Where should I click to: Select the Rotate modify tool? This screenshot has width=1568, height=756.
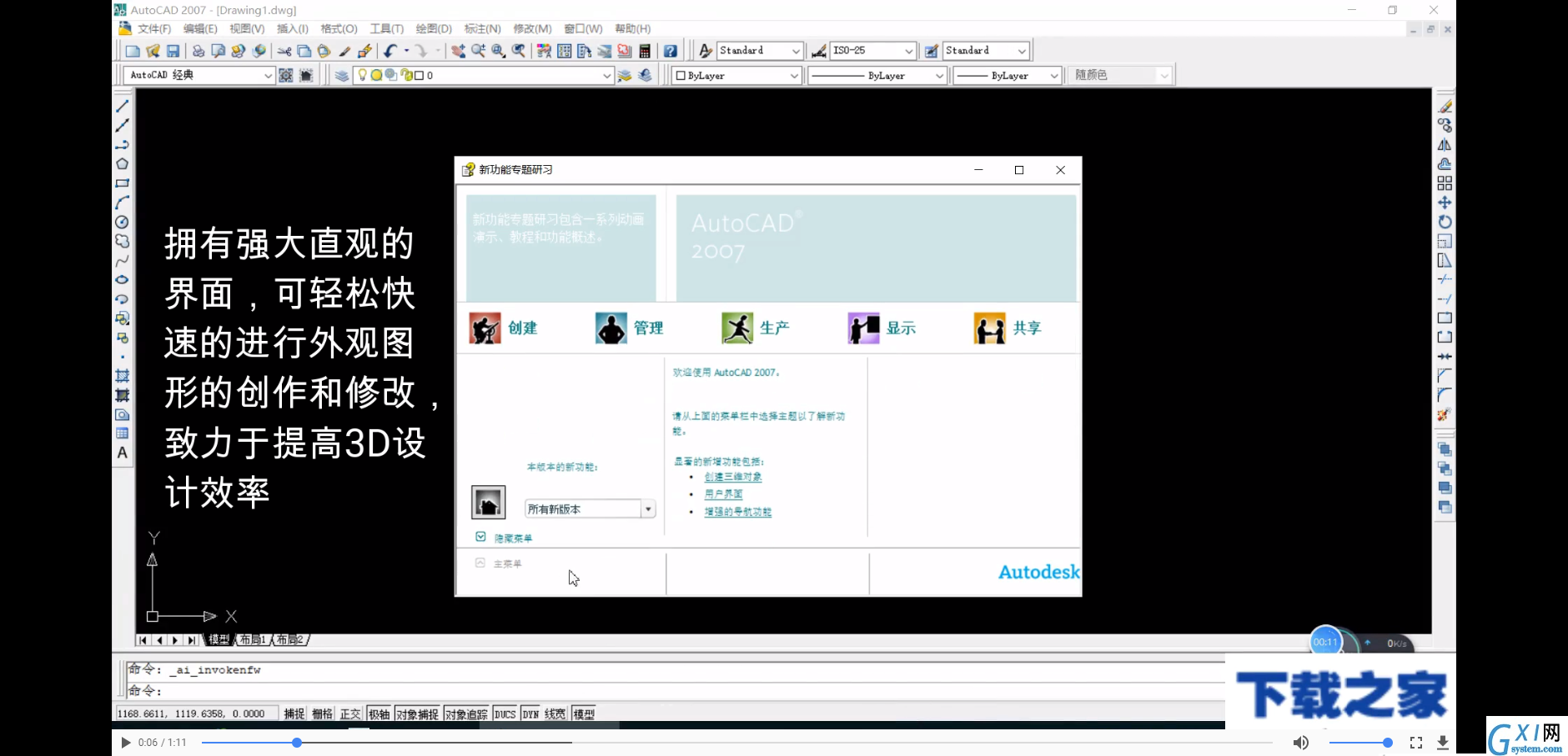pyautogui.click(x=1445, y=222)
